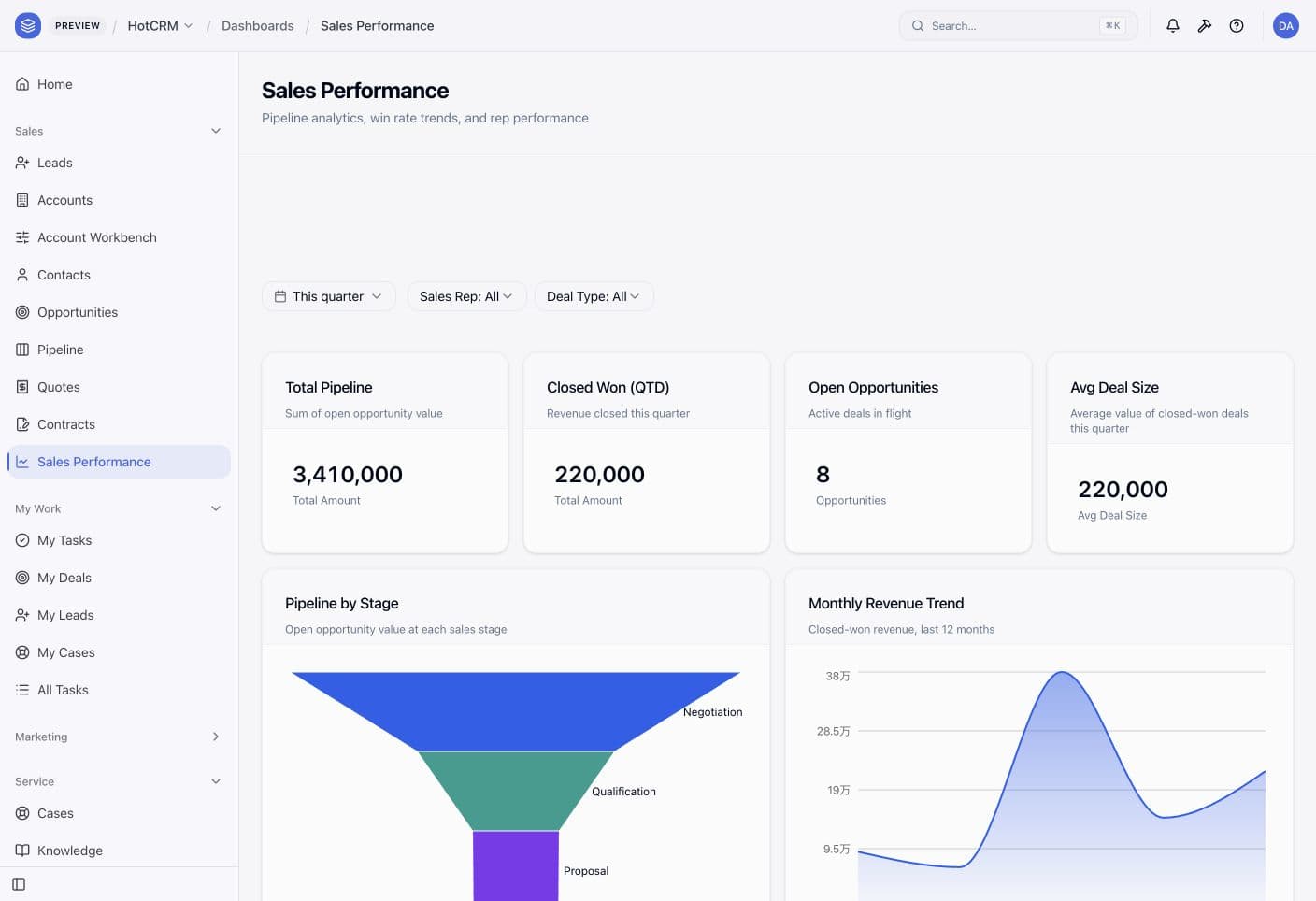
Task: Open the Deal Type: All filter
Action: 594,296
